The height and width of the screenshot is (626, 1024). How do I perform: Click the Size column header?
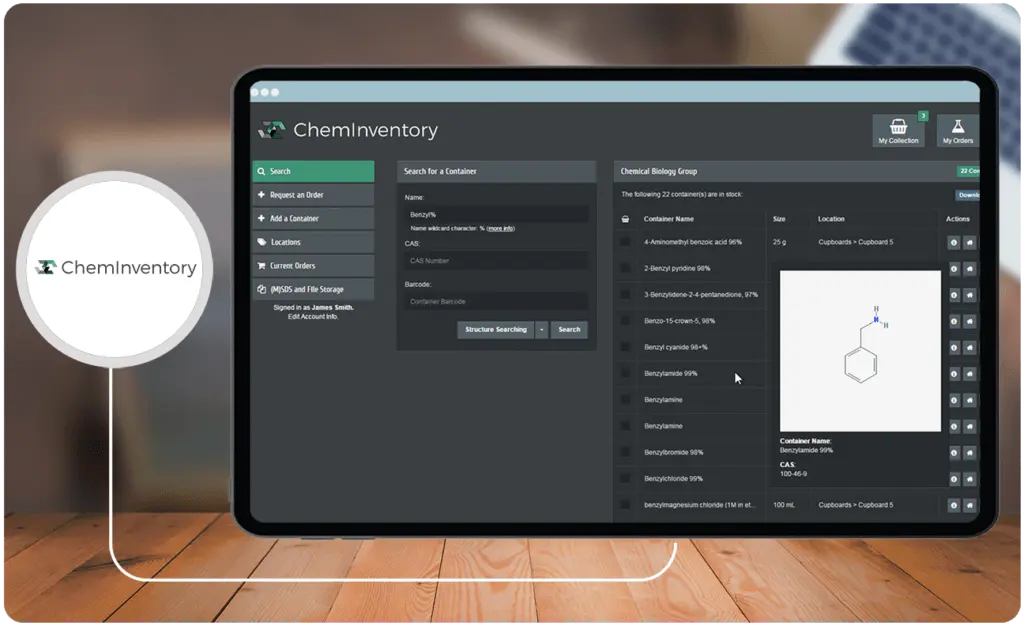pos(779,219)
